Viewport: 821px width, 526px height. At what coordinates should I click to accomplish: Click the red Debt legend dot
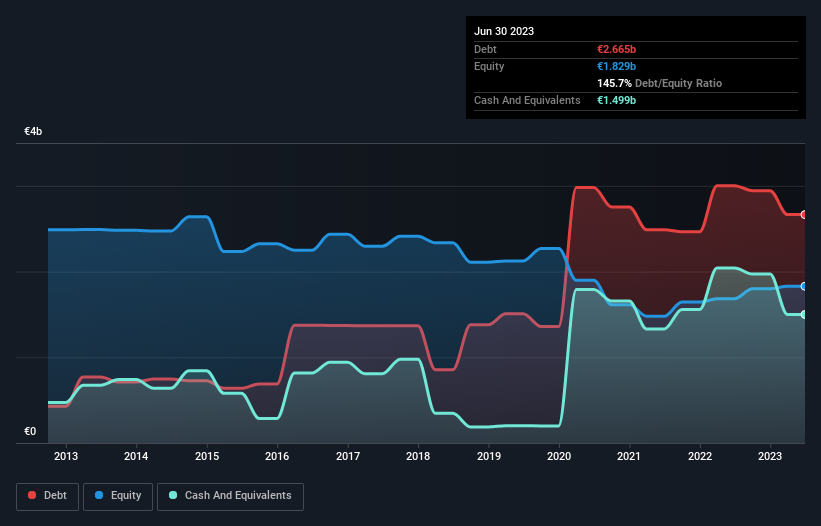pos(32,495)
